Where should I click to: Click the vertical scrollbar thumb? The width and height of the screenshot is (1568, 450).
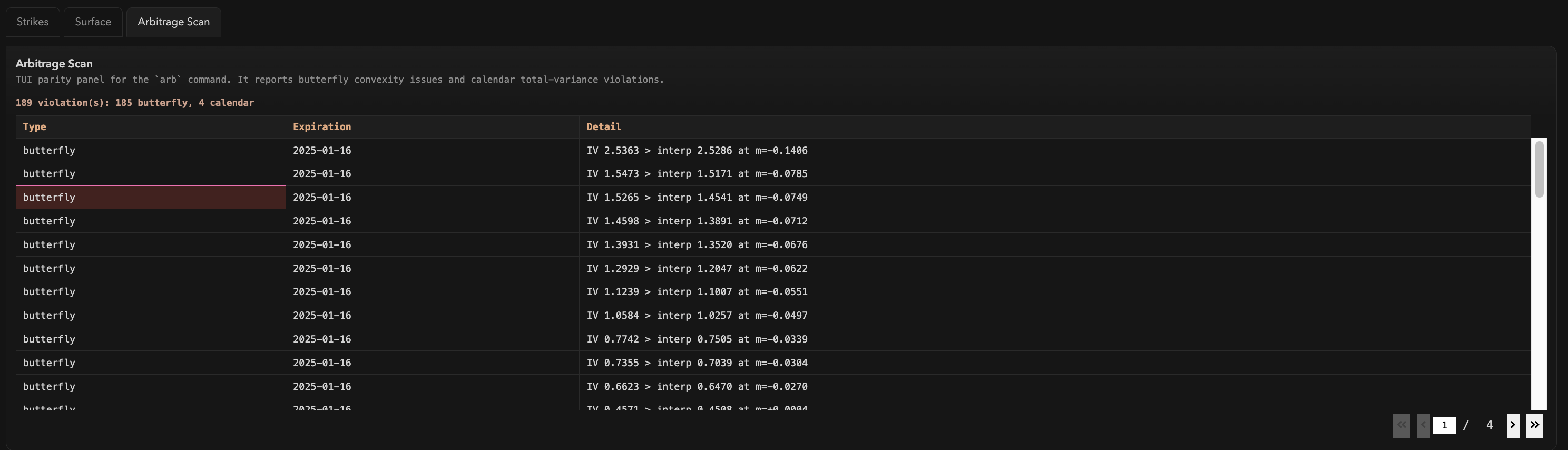click(1539, 169)
